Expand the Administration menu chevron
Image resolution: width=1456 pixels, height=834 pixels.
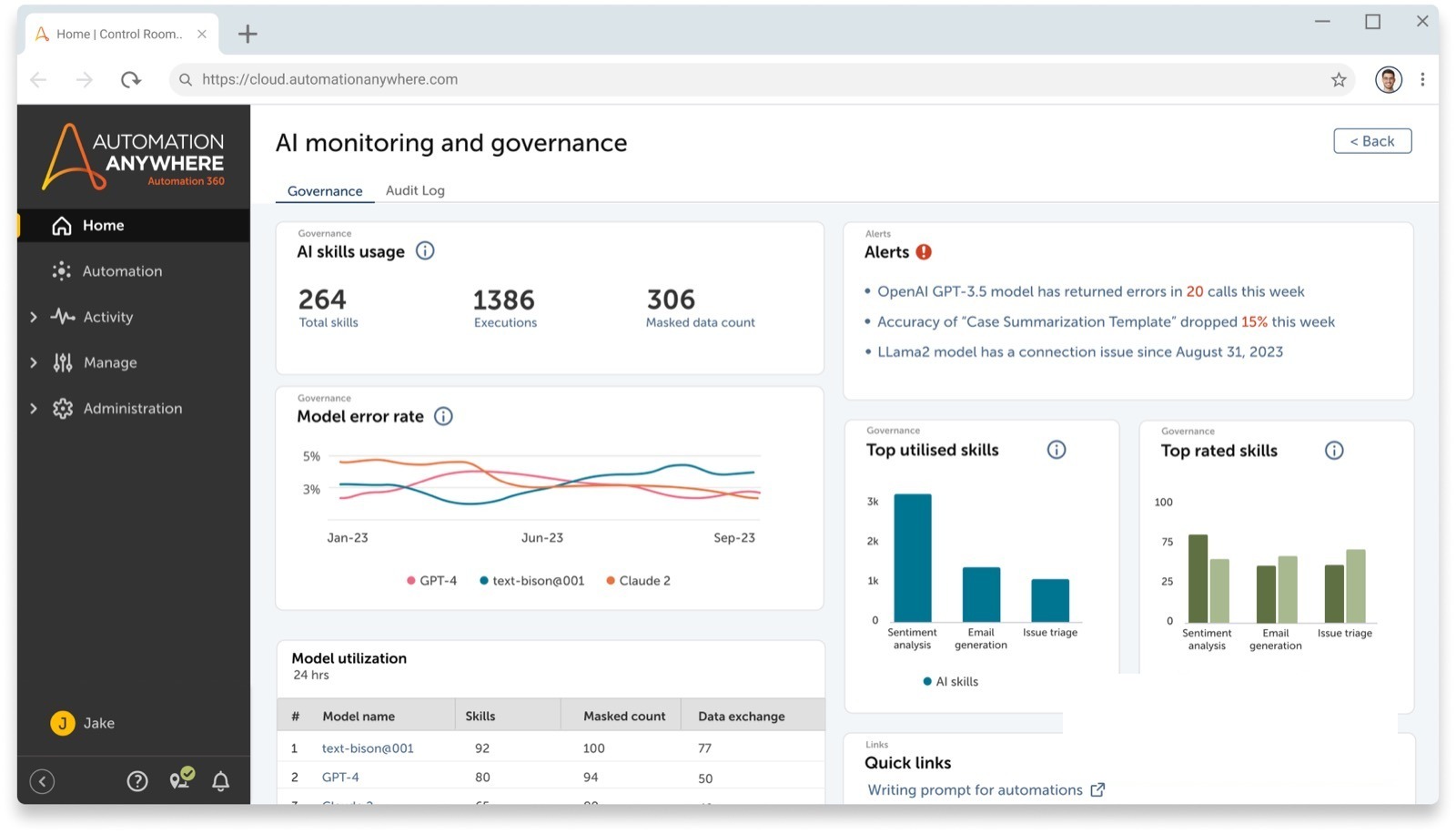coord(34,409)
